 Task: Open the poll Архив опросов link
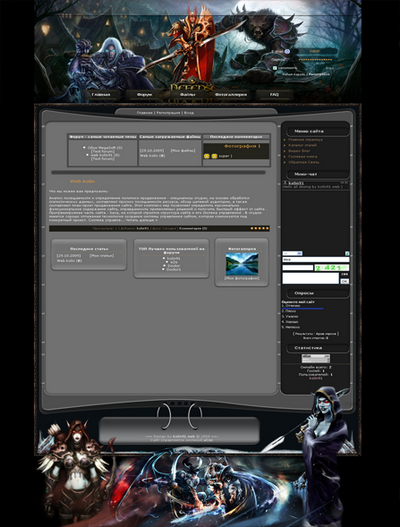[326, 334]
